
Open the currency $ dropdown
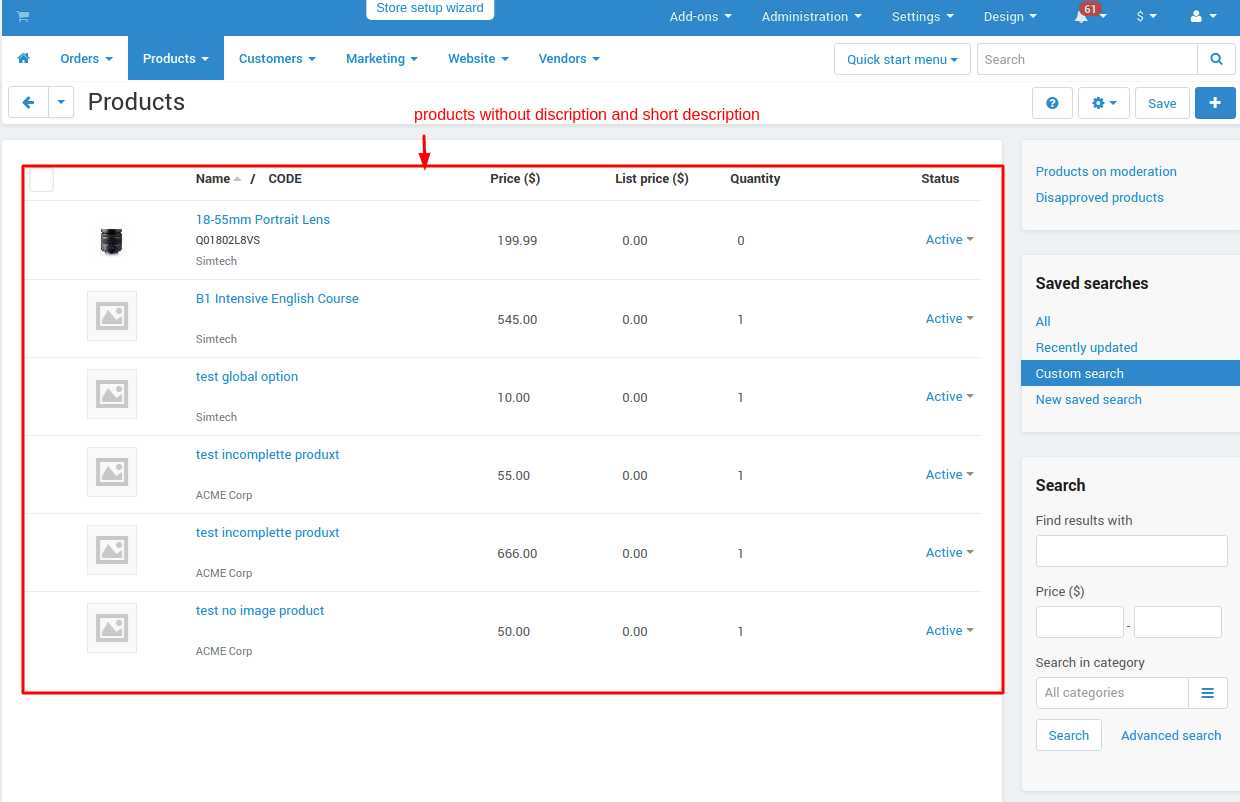1146,17
